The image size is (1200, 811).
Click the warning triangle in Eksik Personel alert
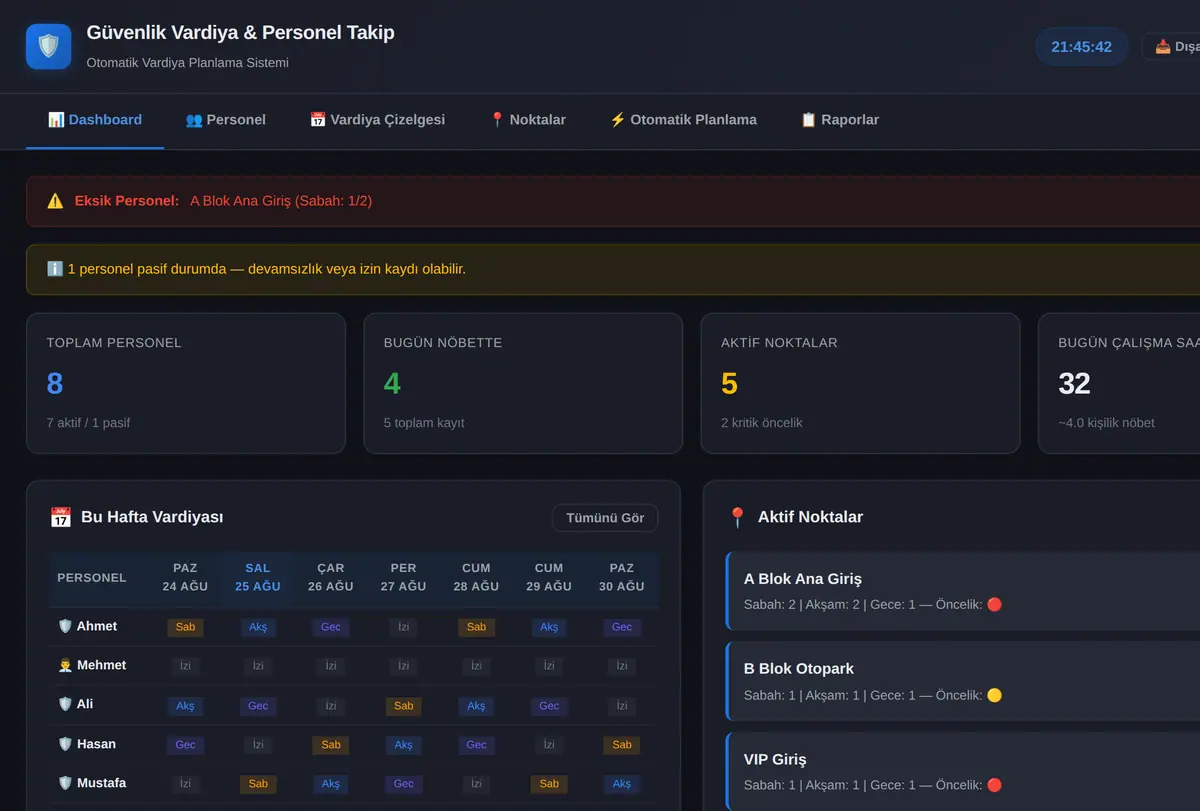coord(55,201)
